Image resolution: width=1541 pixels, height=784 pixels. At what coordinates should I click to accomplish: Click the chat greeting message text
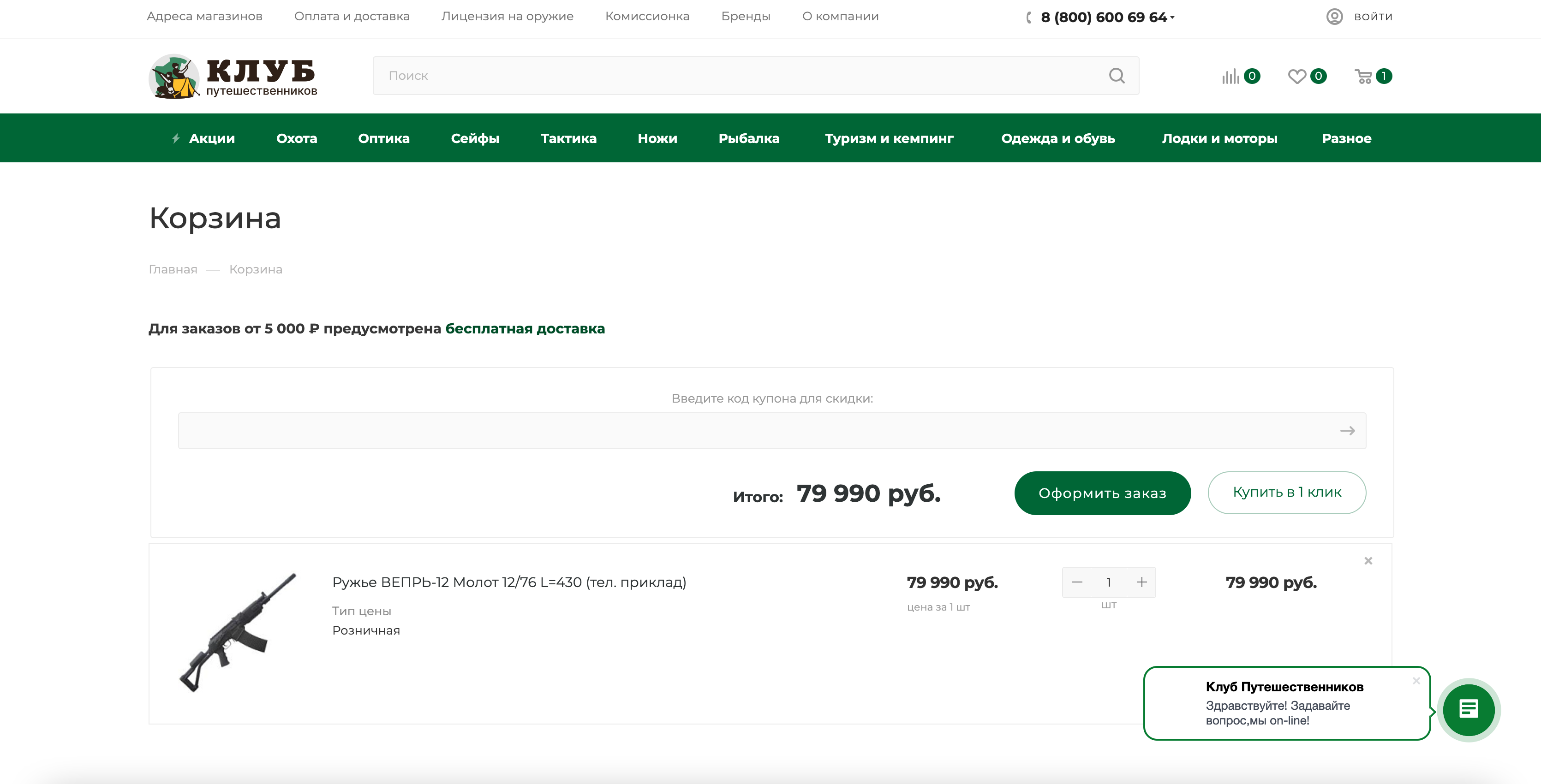[1278, 713]
